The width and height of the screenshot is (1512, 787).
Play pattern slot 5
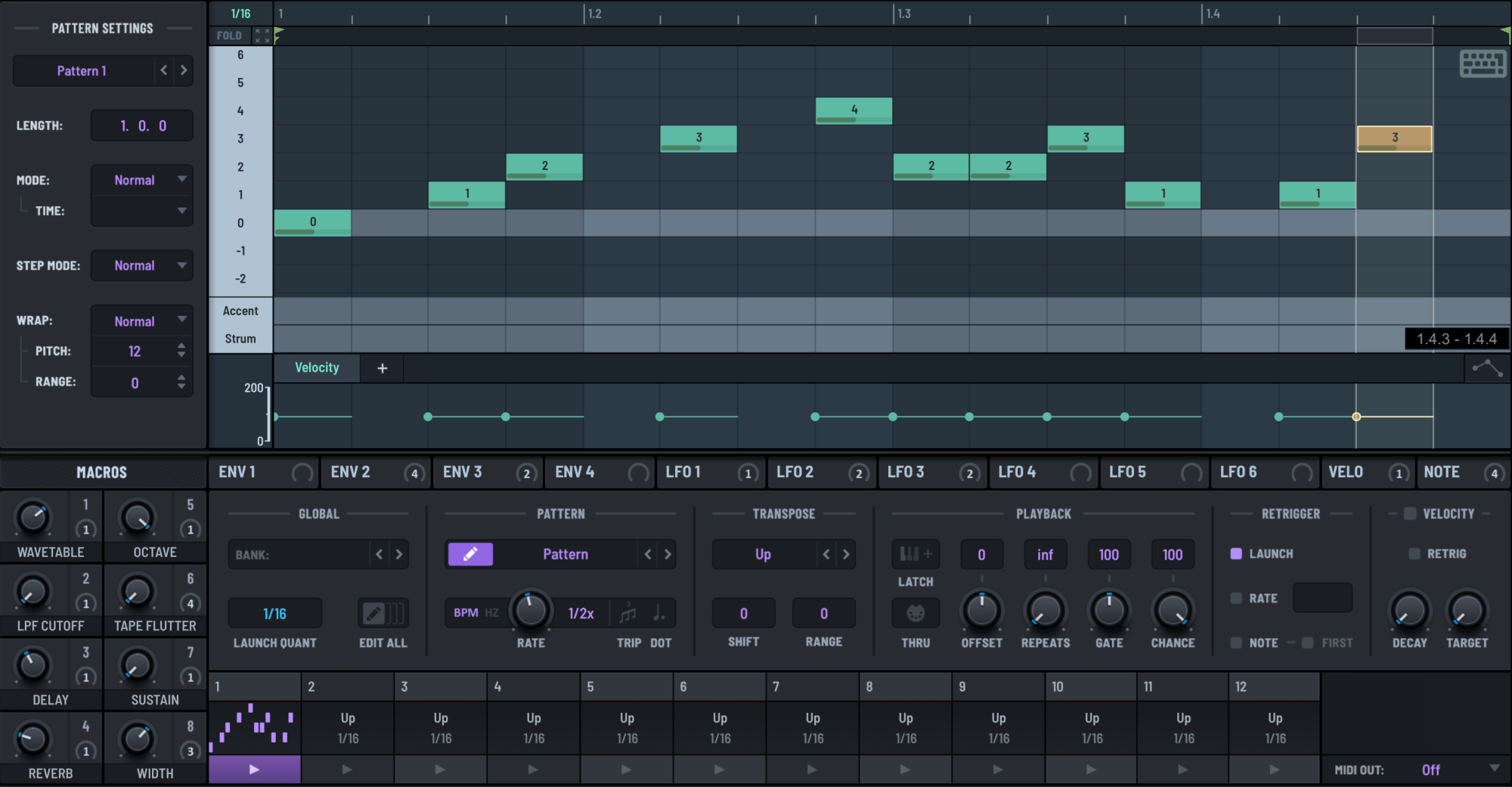pyautogui.click(x=626, y=769)
